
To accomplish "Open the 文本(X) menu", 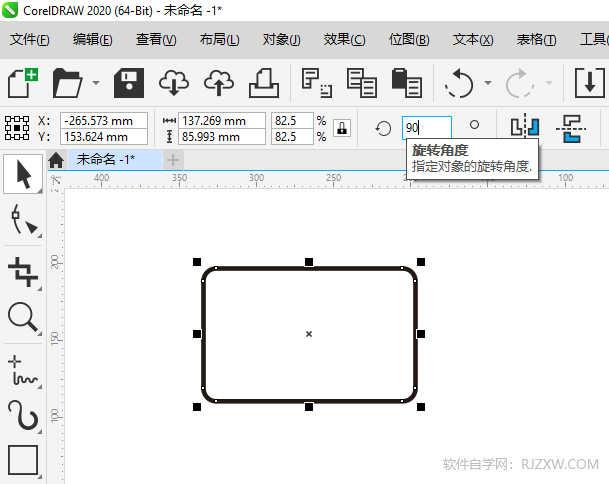I will (x=473, y=40).
